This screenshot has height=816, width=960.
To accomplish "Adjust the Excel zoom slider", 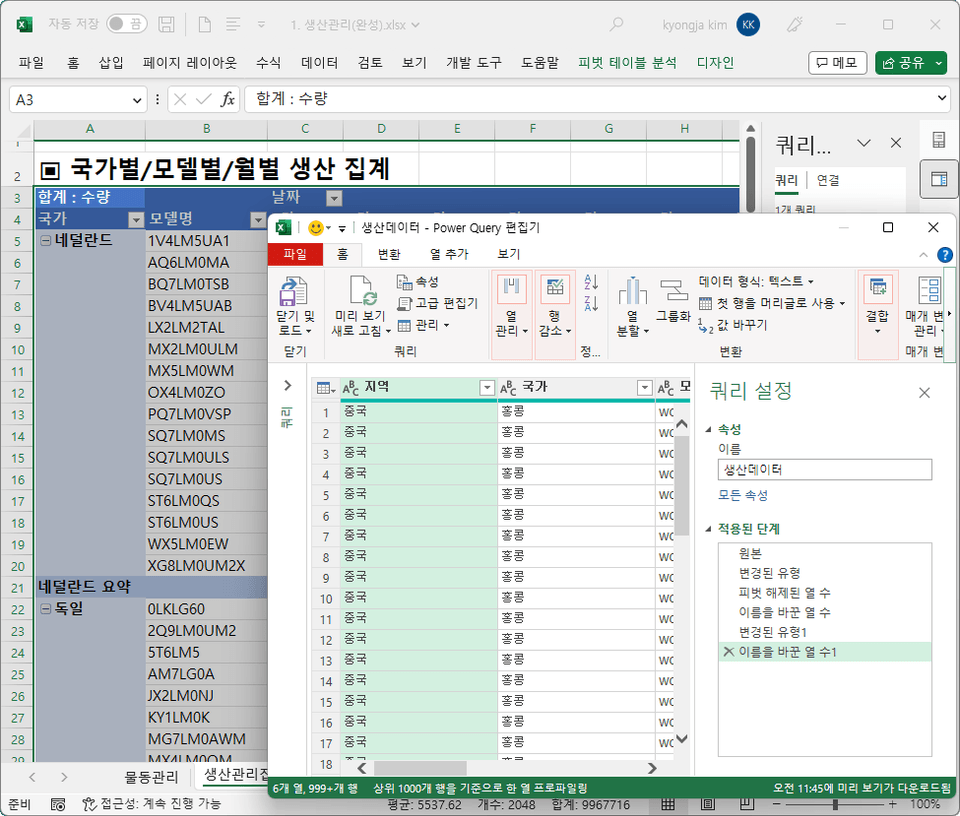I will click(834, 804).
